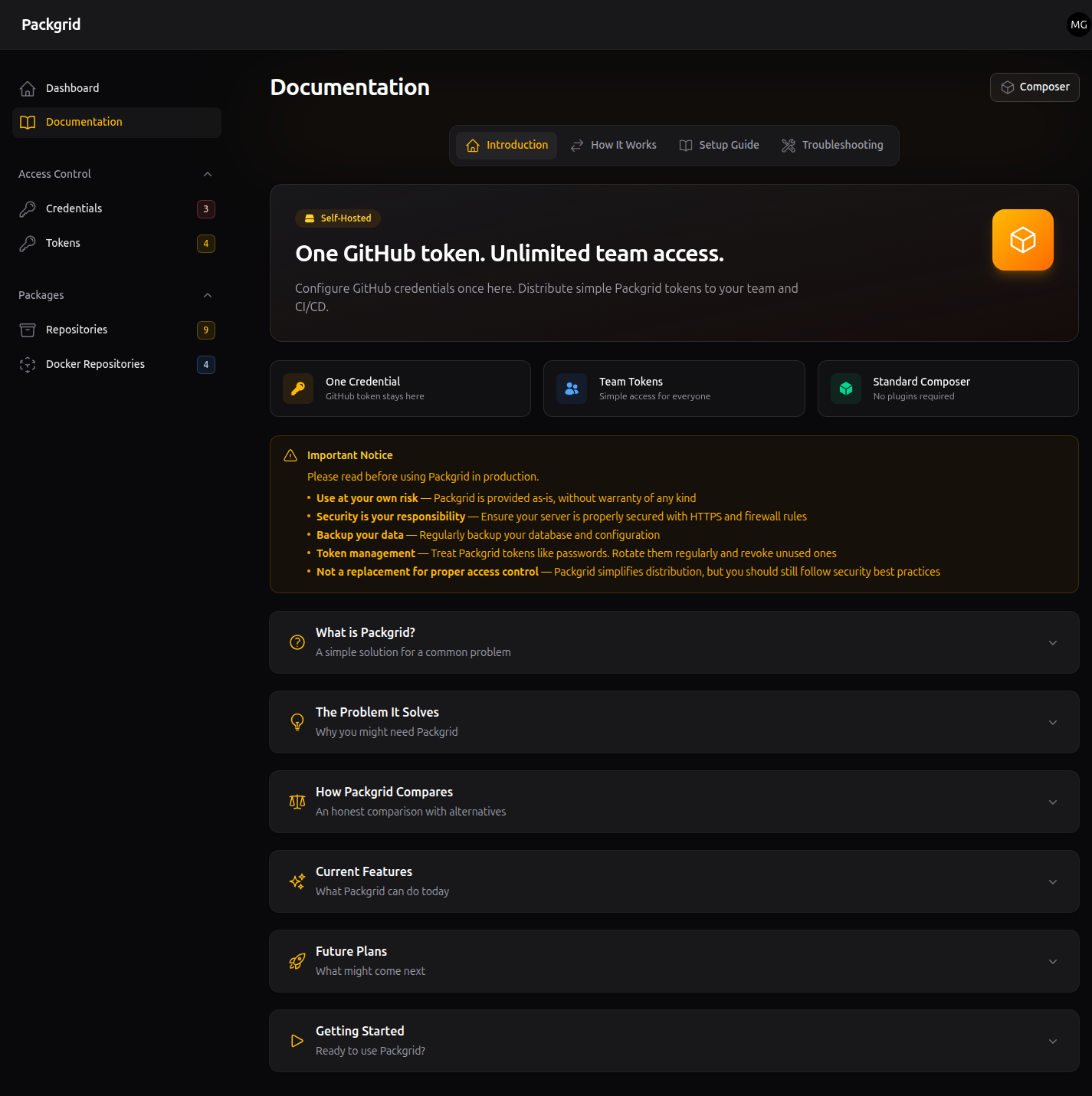Image resolution: width=1092 pixels, height=1096 pixels.
Task: Expand the Getting Started chevron
Action: 1053,1041
